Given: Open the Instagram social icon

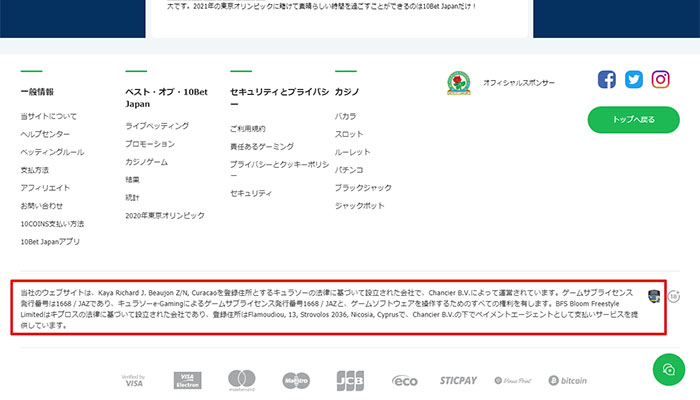Looking at the screenshot, I should (660, 79).
